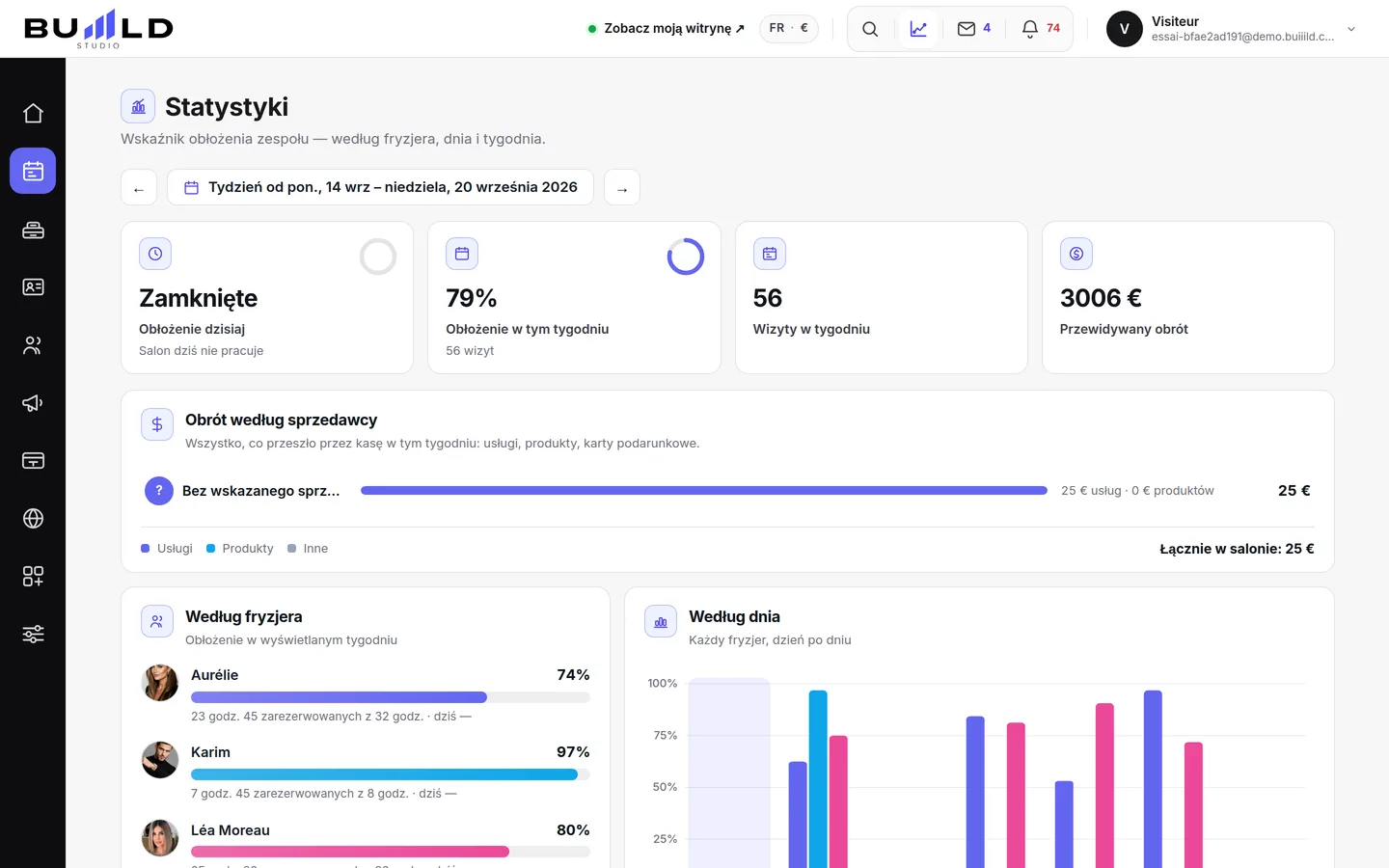Click the BUILD Studio logo
This screenshot has height=868, width=1389.
coord(98,29)
